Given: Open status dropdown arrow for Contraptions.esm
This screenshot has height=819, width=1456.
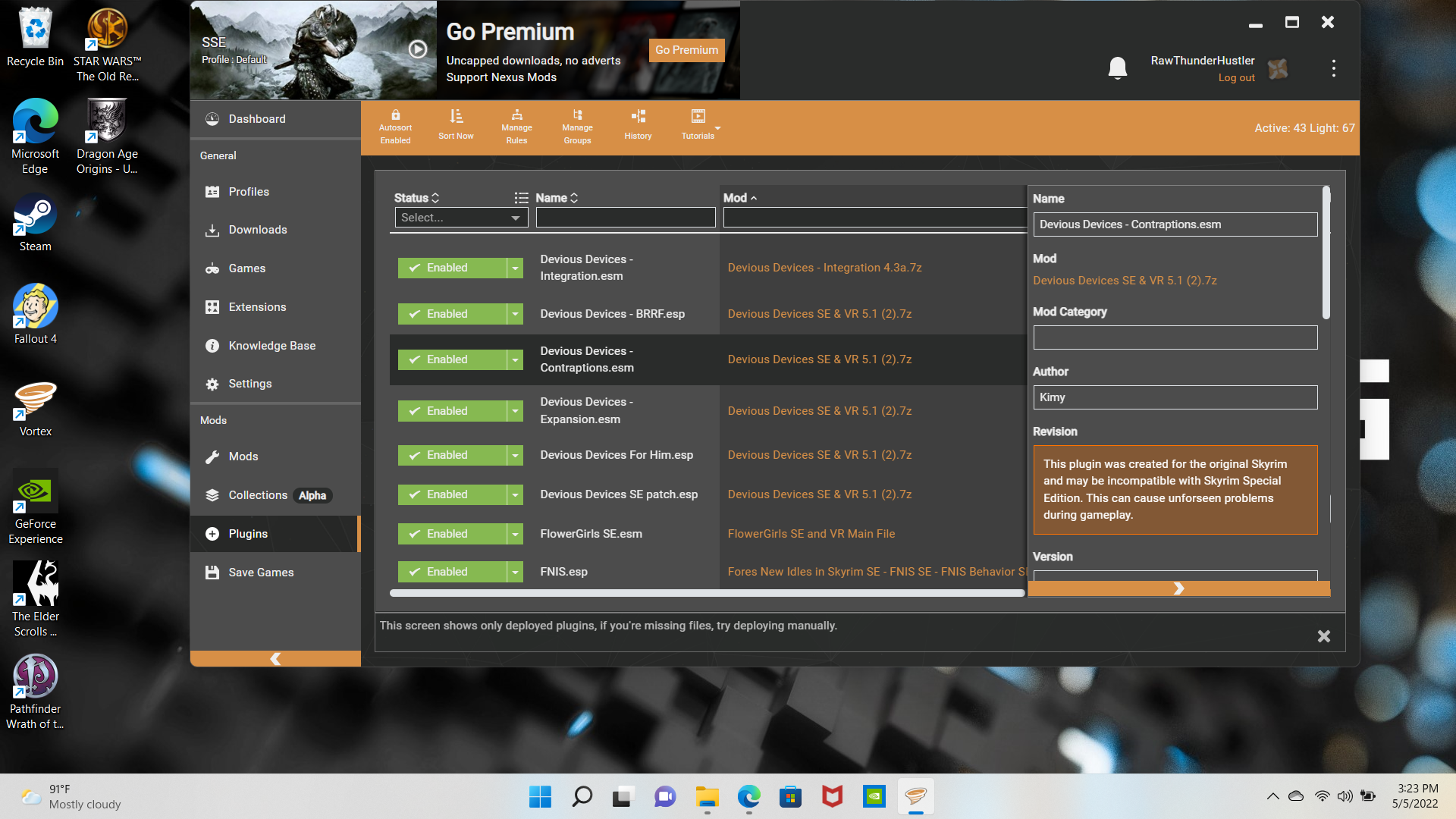Looking at the screenshot, I should pyautogui.click(x=515, y=359).
